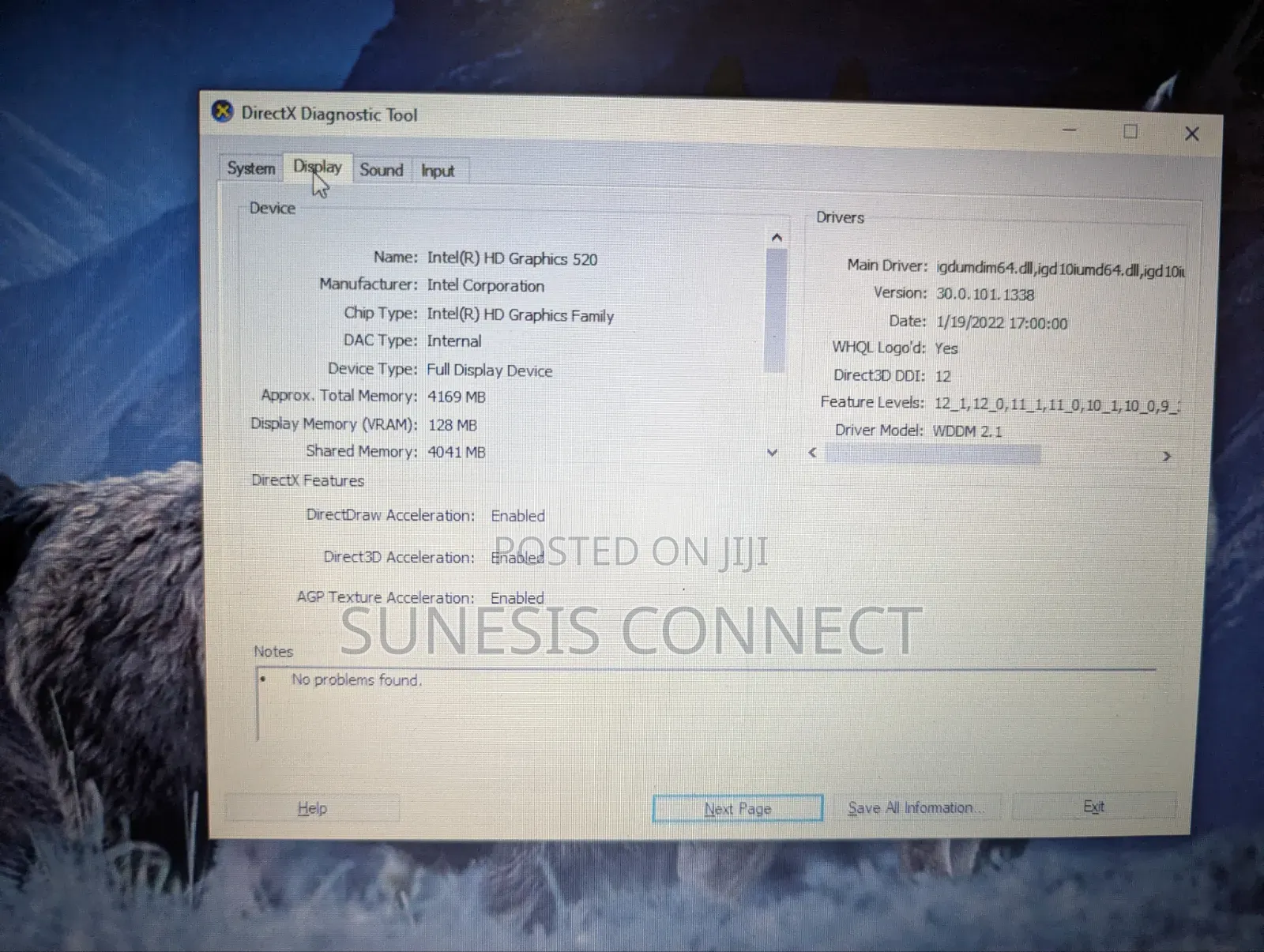Viewport: 1264px width, 952px height.
Task: Click the Drivers horizontal scrollbar thumb
Action: 932,454
